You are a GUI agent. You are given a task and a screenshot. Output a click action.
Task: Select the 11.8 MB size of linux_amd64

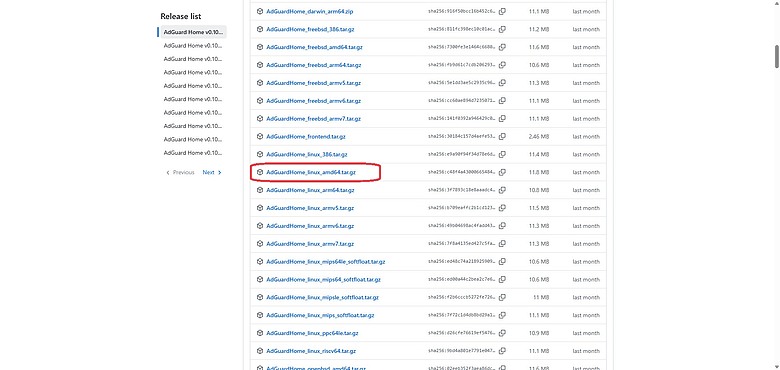(x=540, y=172)
